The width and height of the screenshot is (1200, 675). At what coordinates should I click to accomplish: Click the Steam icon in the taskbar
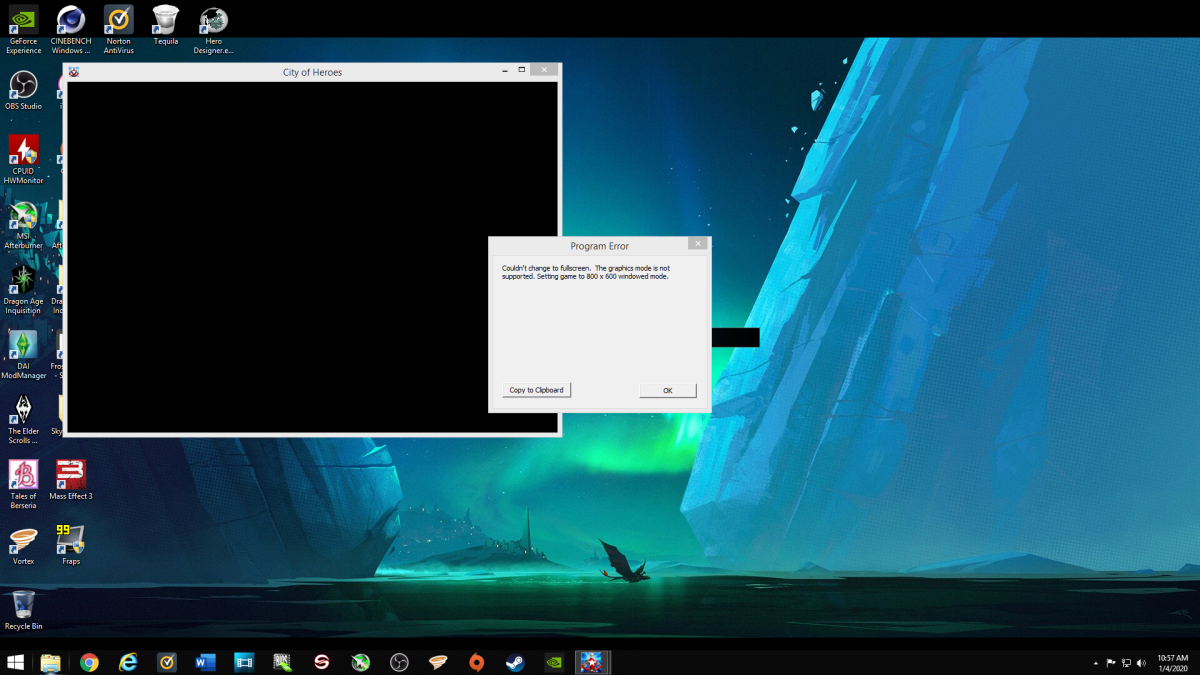(514, 662)
